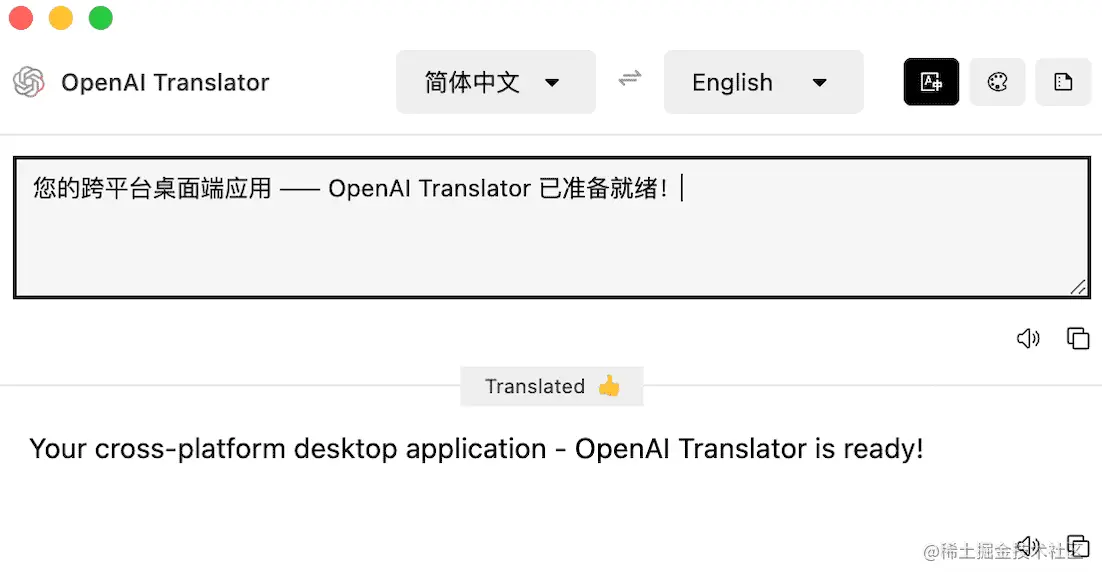
Task: Swap source and target languages
Action: (630, 78)
